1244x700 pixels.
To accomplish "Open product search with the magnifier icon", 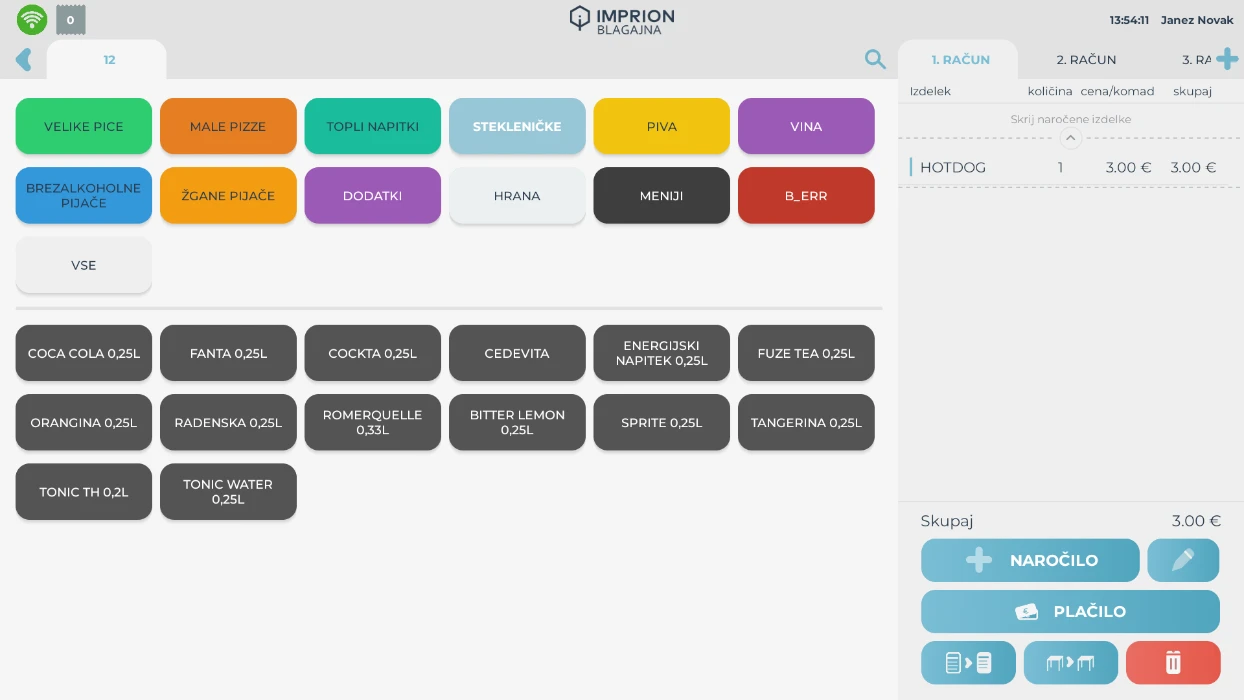I will pyautogui.click(x=875, y=60).
